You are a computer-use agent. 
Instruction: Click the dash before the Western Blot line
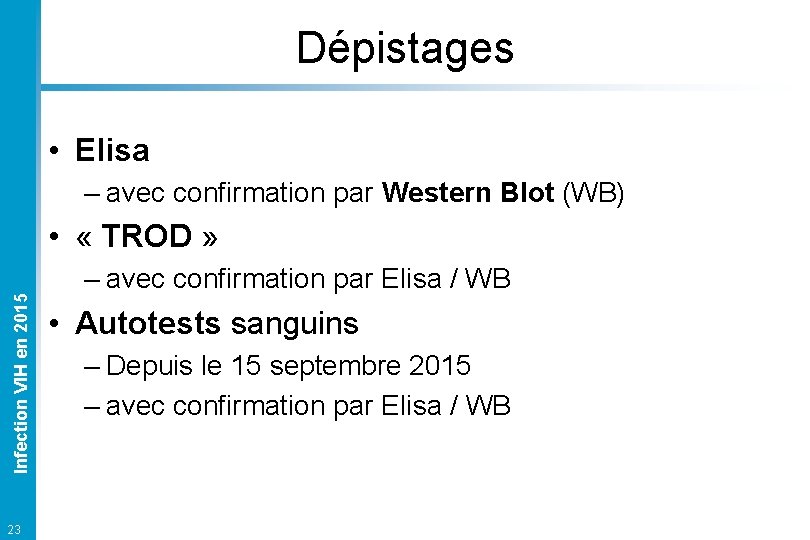pos(92,192)
